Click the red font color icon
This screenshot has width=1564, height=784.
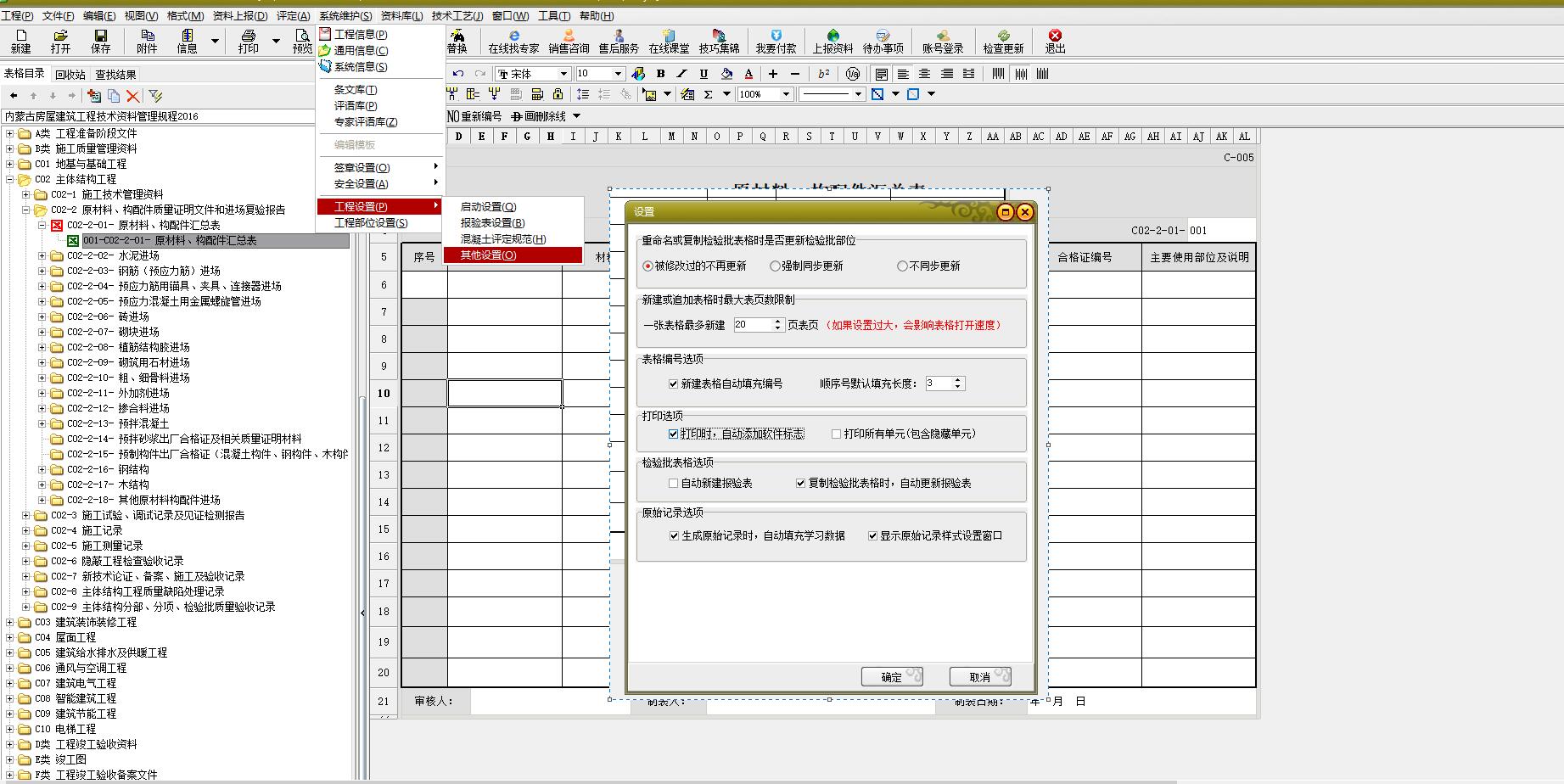(748, 74)
